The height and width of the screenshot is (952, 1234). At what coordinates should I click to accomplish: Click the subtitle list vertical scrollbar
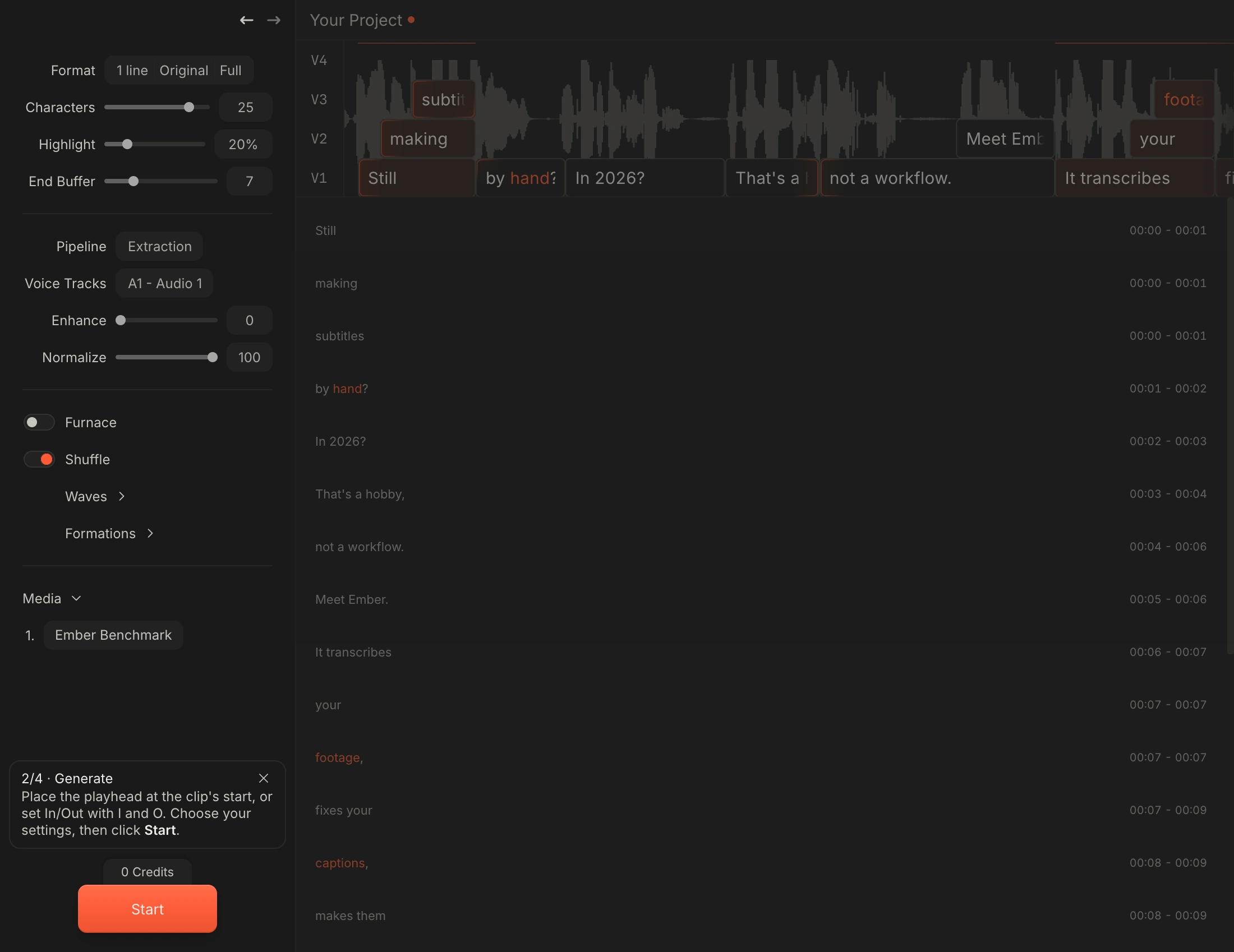[1230, 426]
